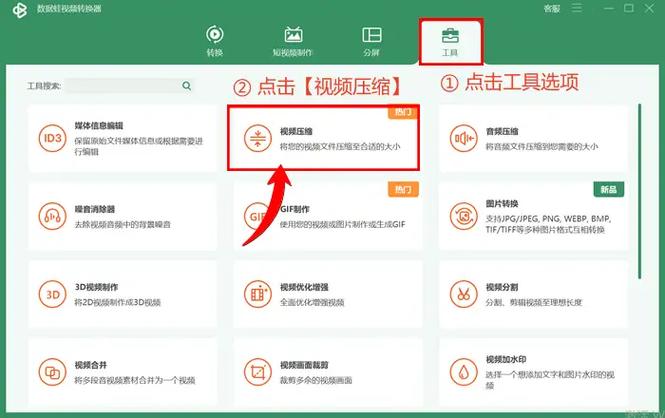Click the GIF制作 icon
This screenshot has width=665, height=418.
coord(258,216)
